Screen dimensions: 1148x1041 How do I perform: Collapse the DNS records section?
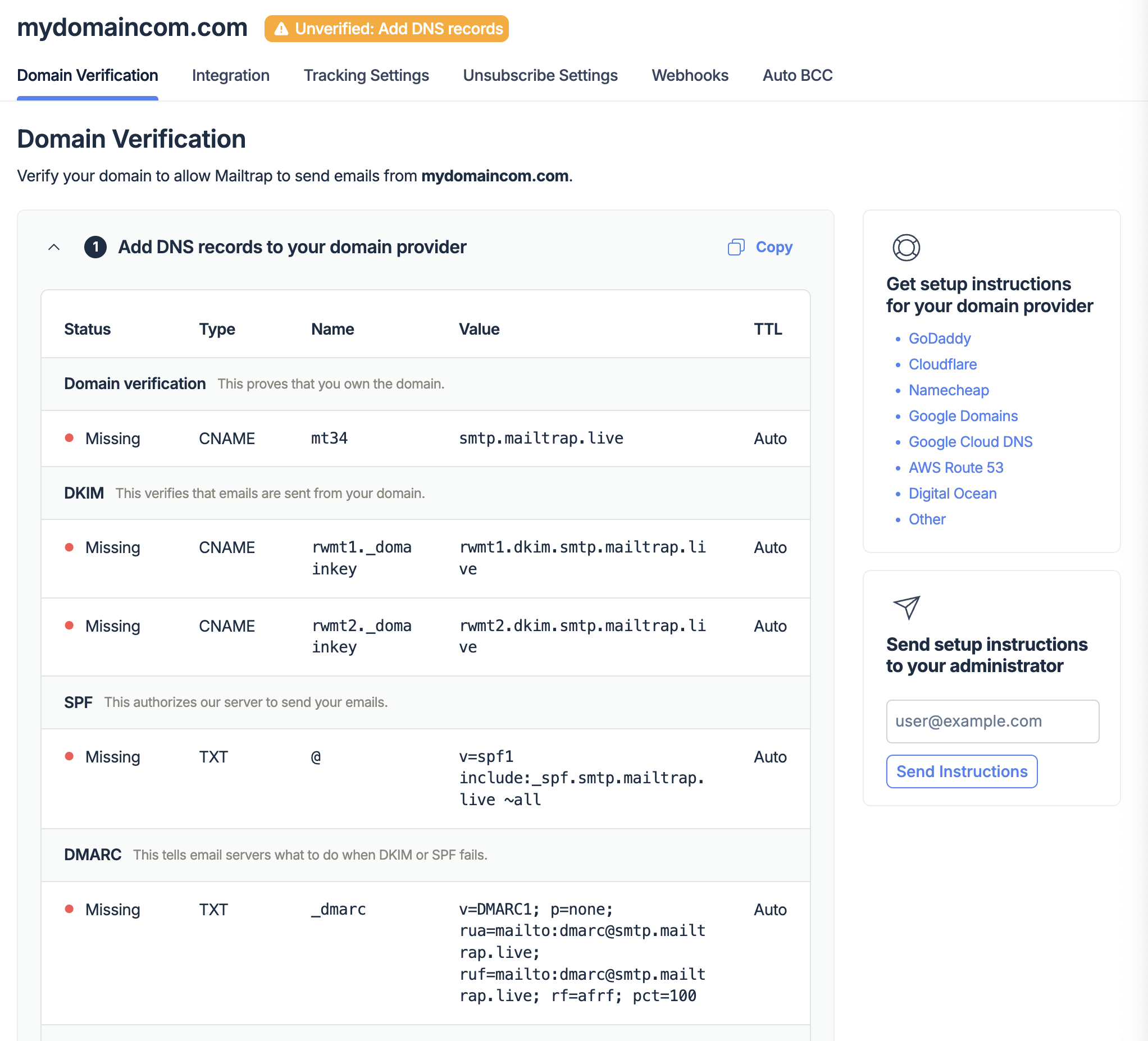click(55, 246)
